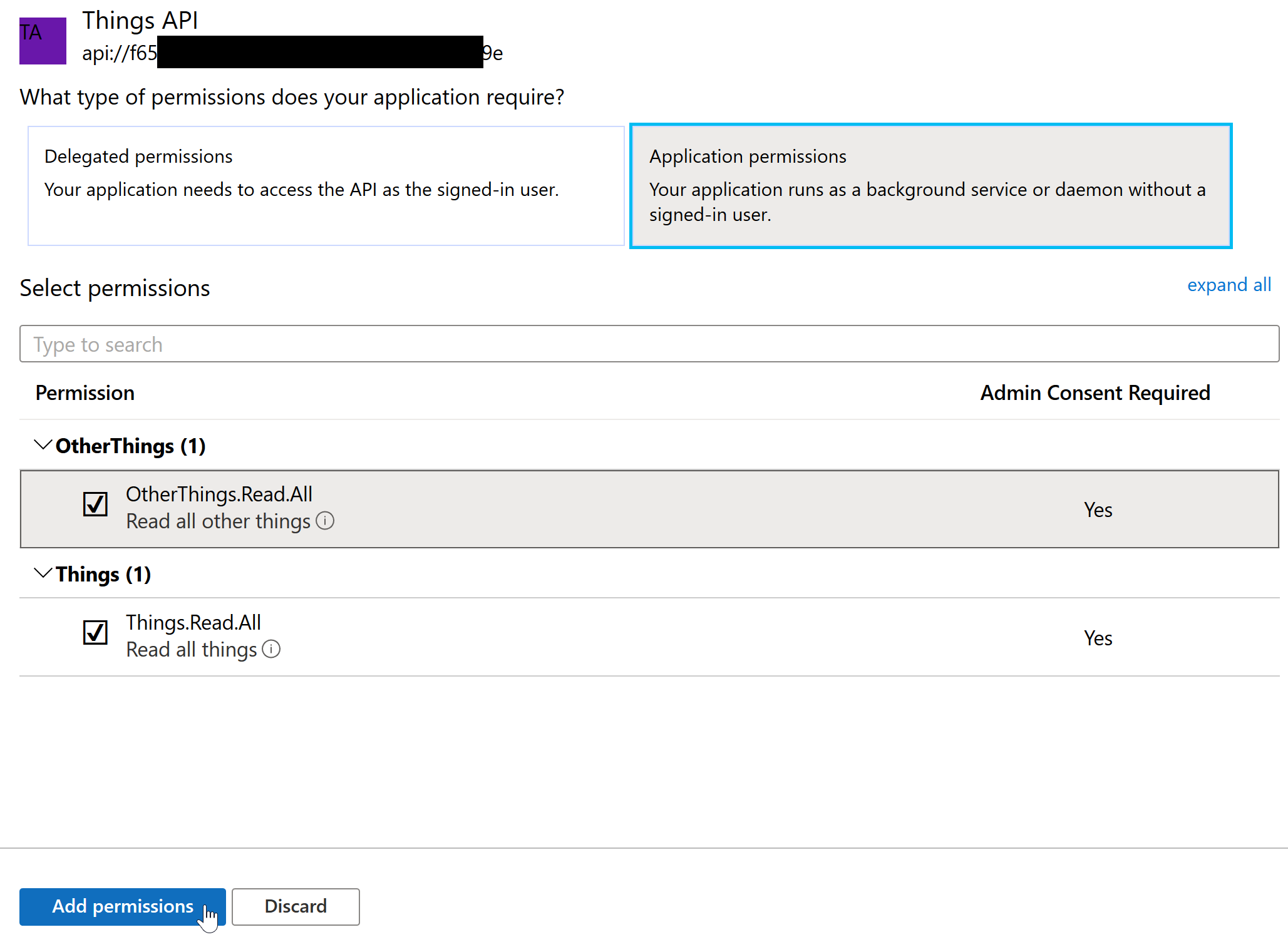
Task: Open info tooltip for Read all other things
Action: point(325,521)
